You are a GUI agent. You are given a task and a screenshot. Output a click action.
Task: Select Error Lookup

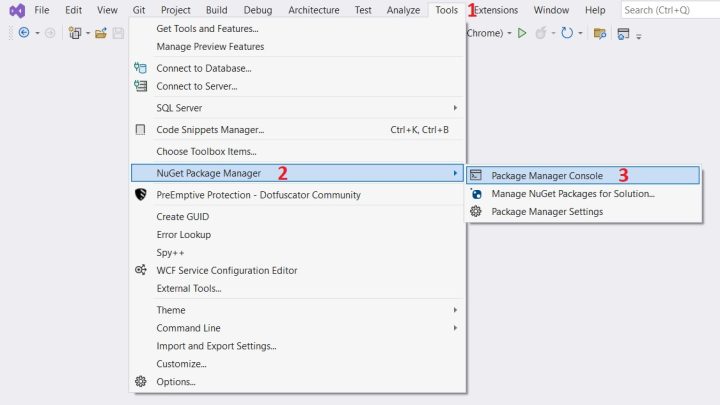coord(298,234)
